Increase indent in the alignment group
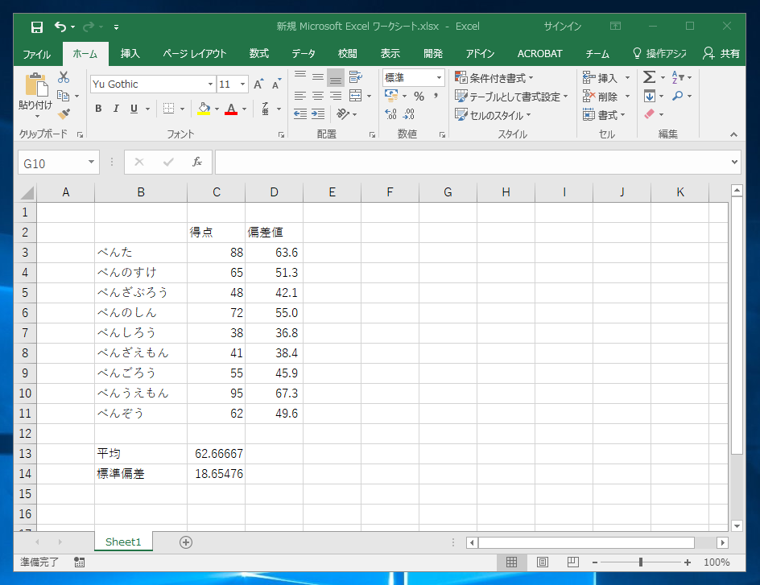760x585 pixels. tap(318, 114)
